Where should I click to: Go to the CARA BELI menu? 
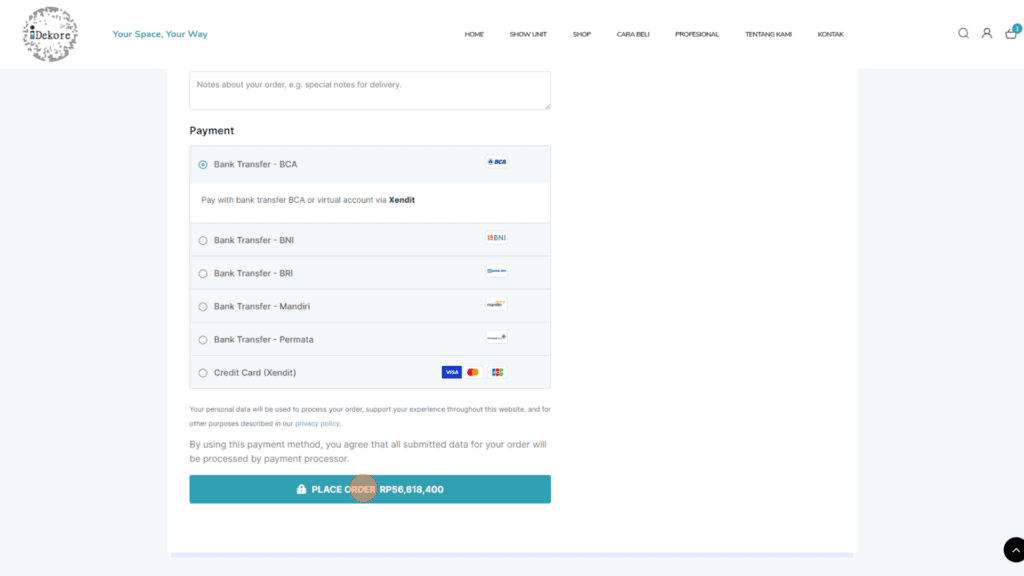633,34
